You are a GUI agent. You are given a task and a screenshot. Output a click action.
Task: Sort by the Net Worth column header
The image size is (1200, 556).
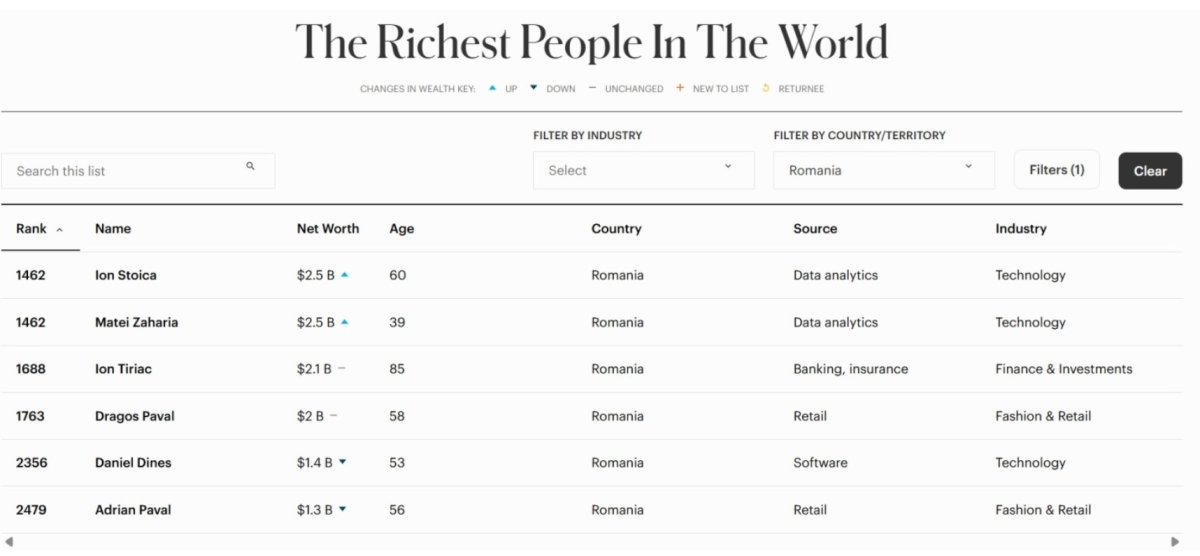pyautogui.click(x=327, y=229)
